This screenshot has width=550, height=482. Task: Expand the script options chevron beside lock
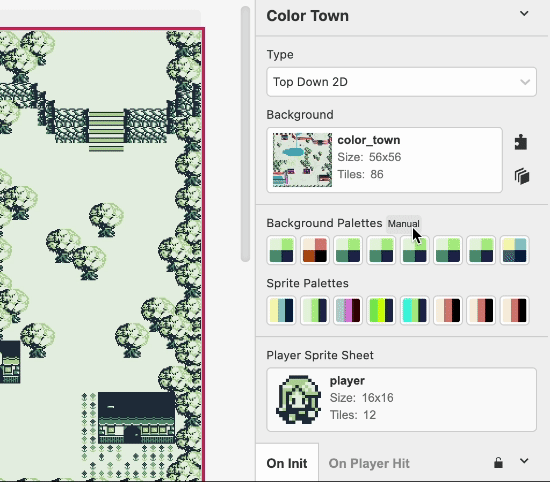[524, 461]
